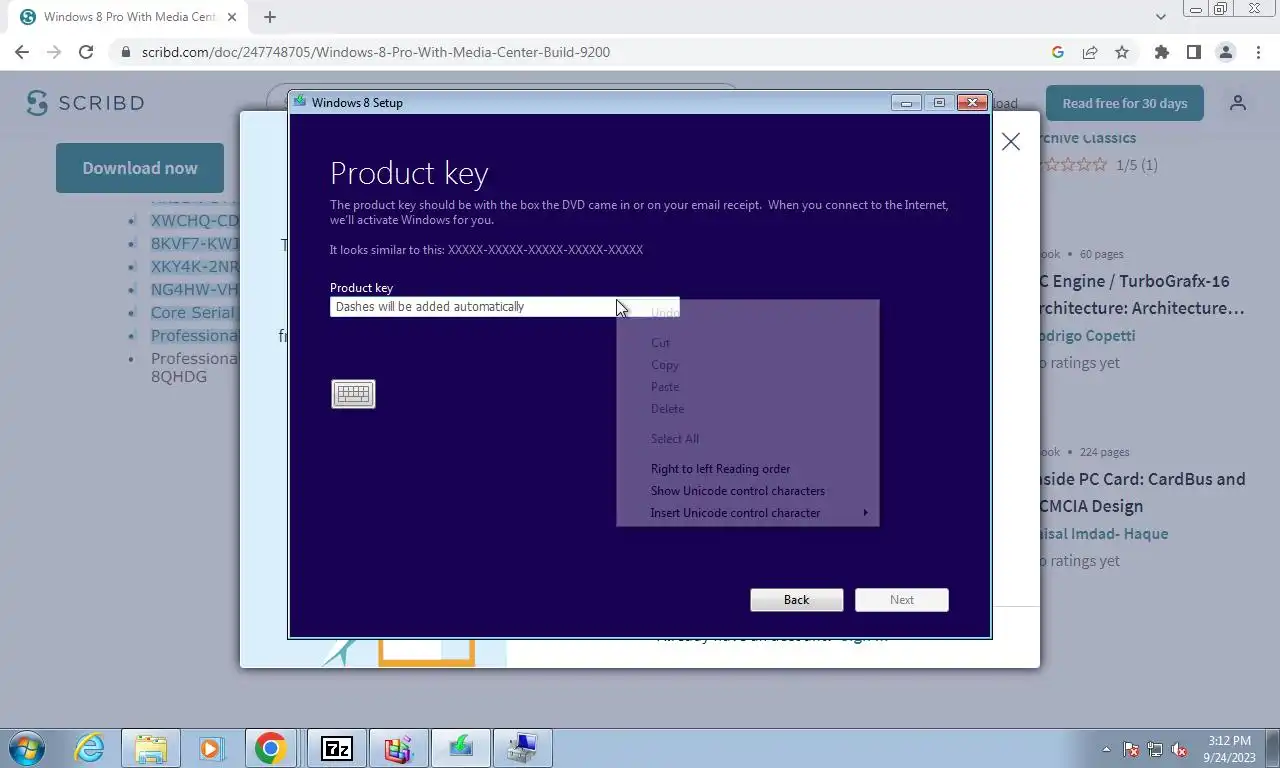Image resolution: width=1280 pixels, height=768 pixels.
Task: Open Windows Media Player from the taskbar
Action: [x=211, y=748]
